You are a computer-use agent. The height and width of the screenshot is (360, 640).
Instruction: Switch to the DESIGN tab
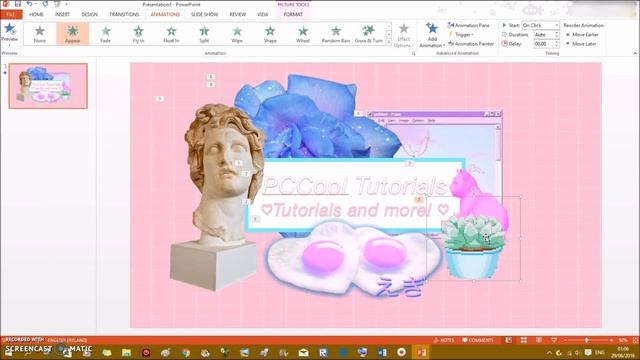[89, 14]
